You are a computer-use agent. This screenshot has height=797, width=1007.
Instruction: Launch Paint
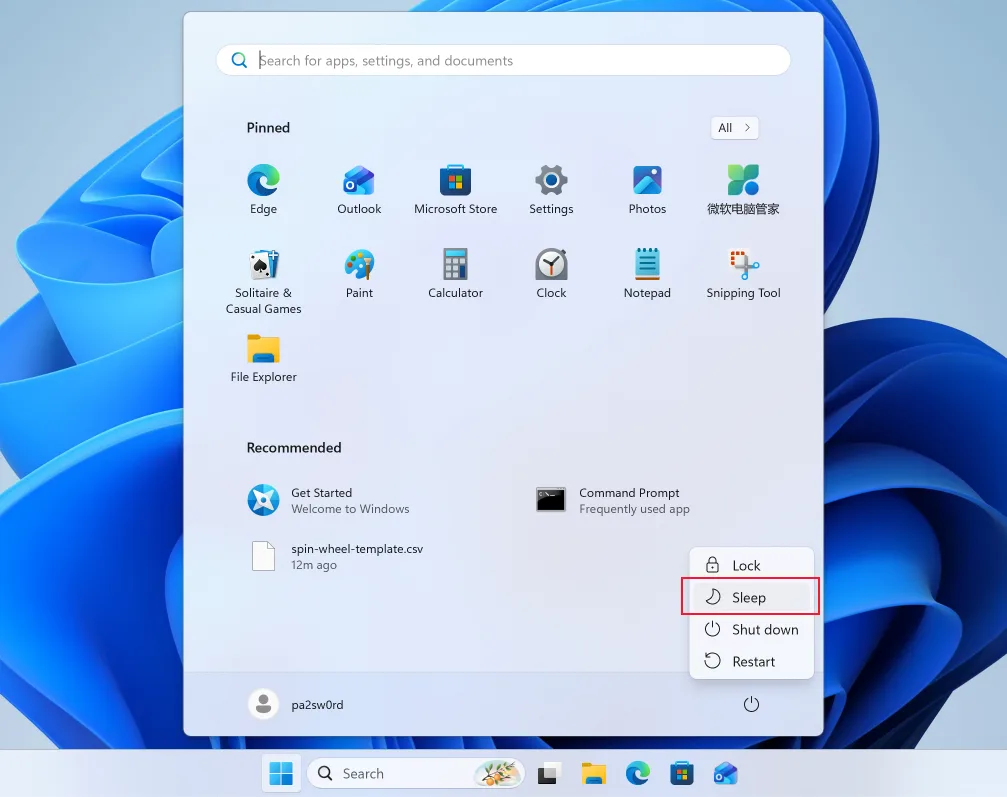pyautogui.click(x=359, y=270)
